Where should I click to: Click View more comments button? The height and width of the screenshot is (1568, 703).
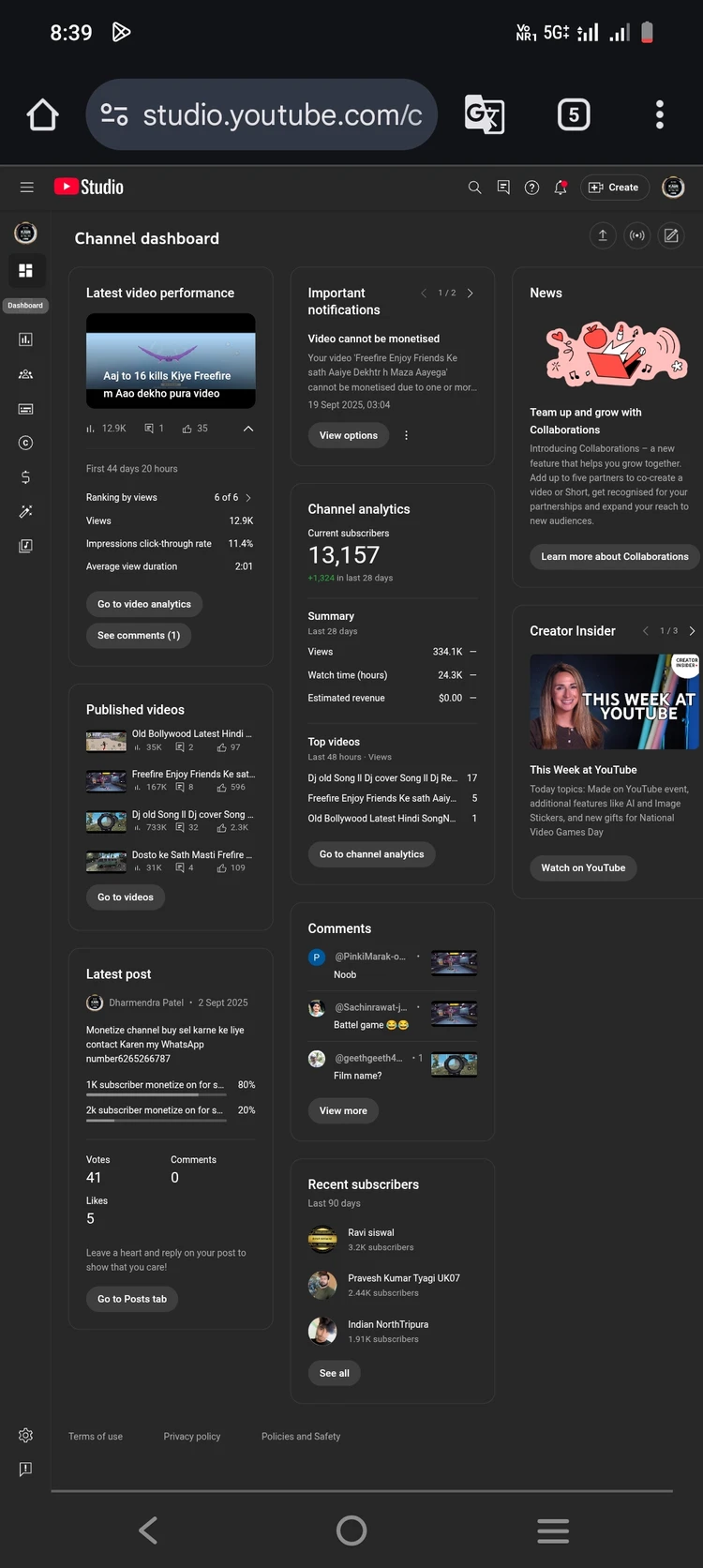pyautogui.click(x=343, y=1111)
